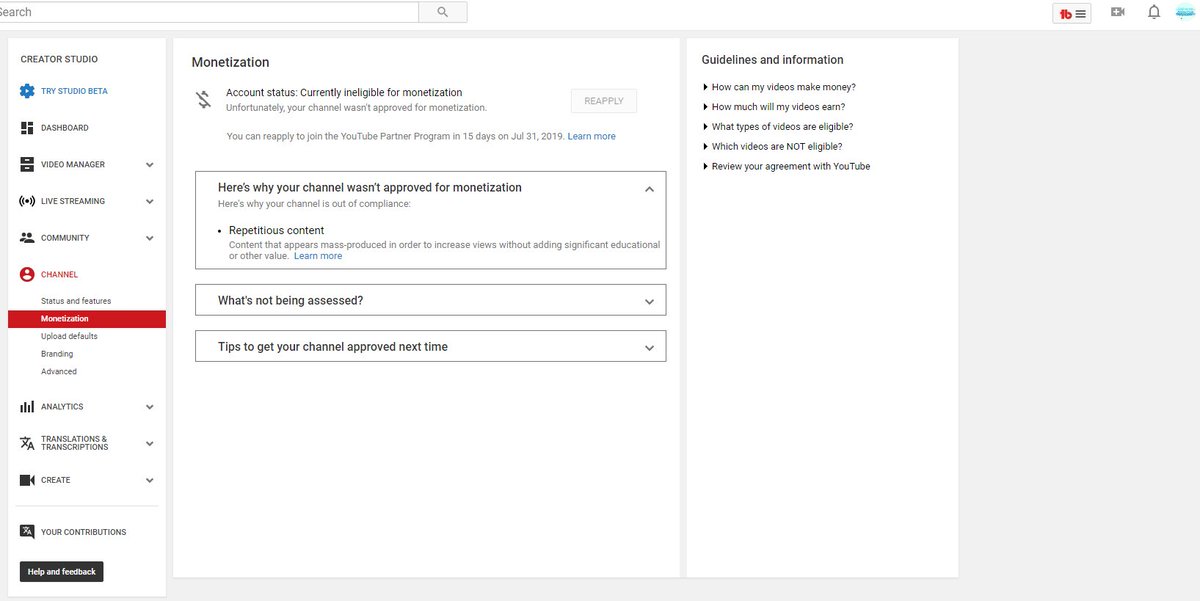Open the Advanced channel settings
Viewport: 1200px width, 601px height.
coord(59,371)
